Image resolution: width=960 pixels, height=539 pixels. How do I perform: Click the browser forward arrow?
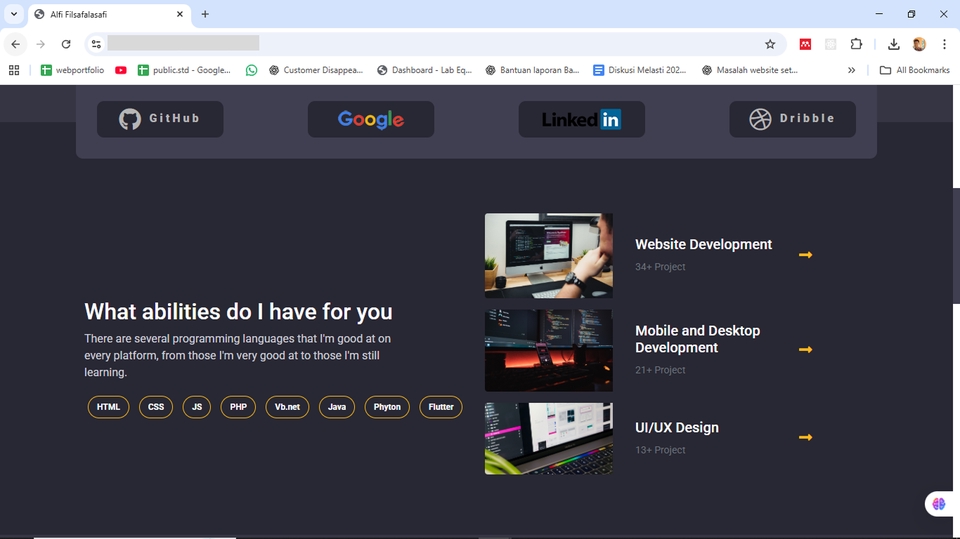tap(40, 44)
